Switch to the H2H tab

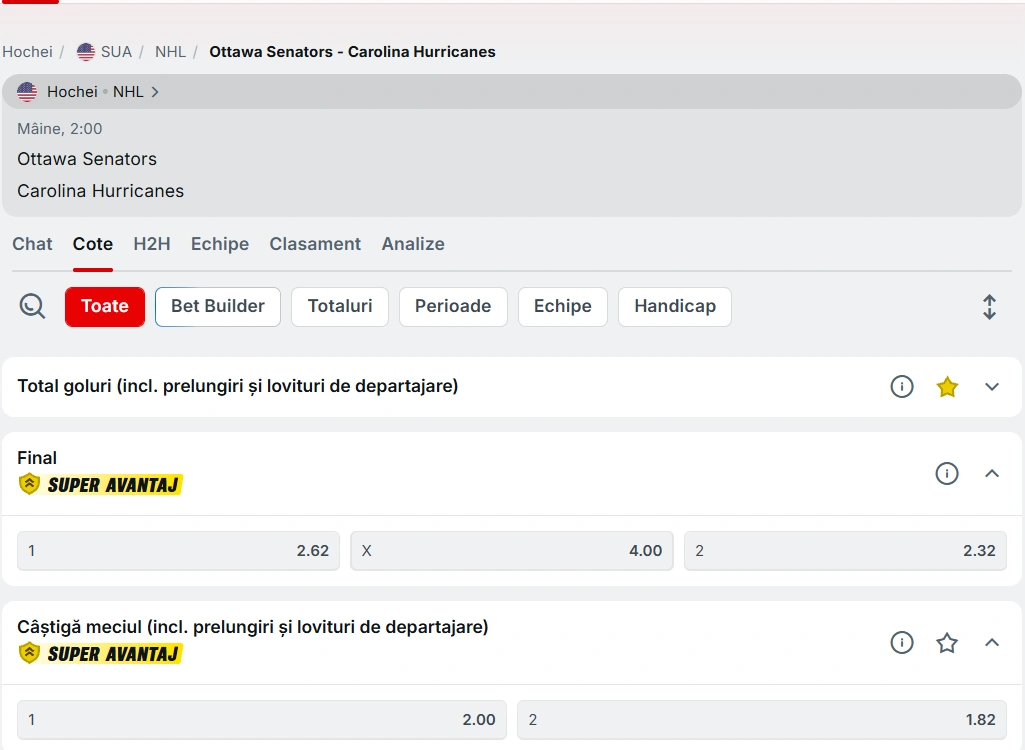(152, 244)
